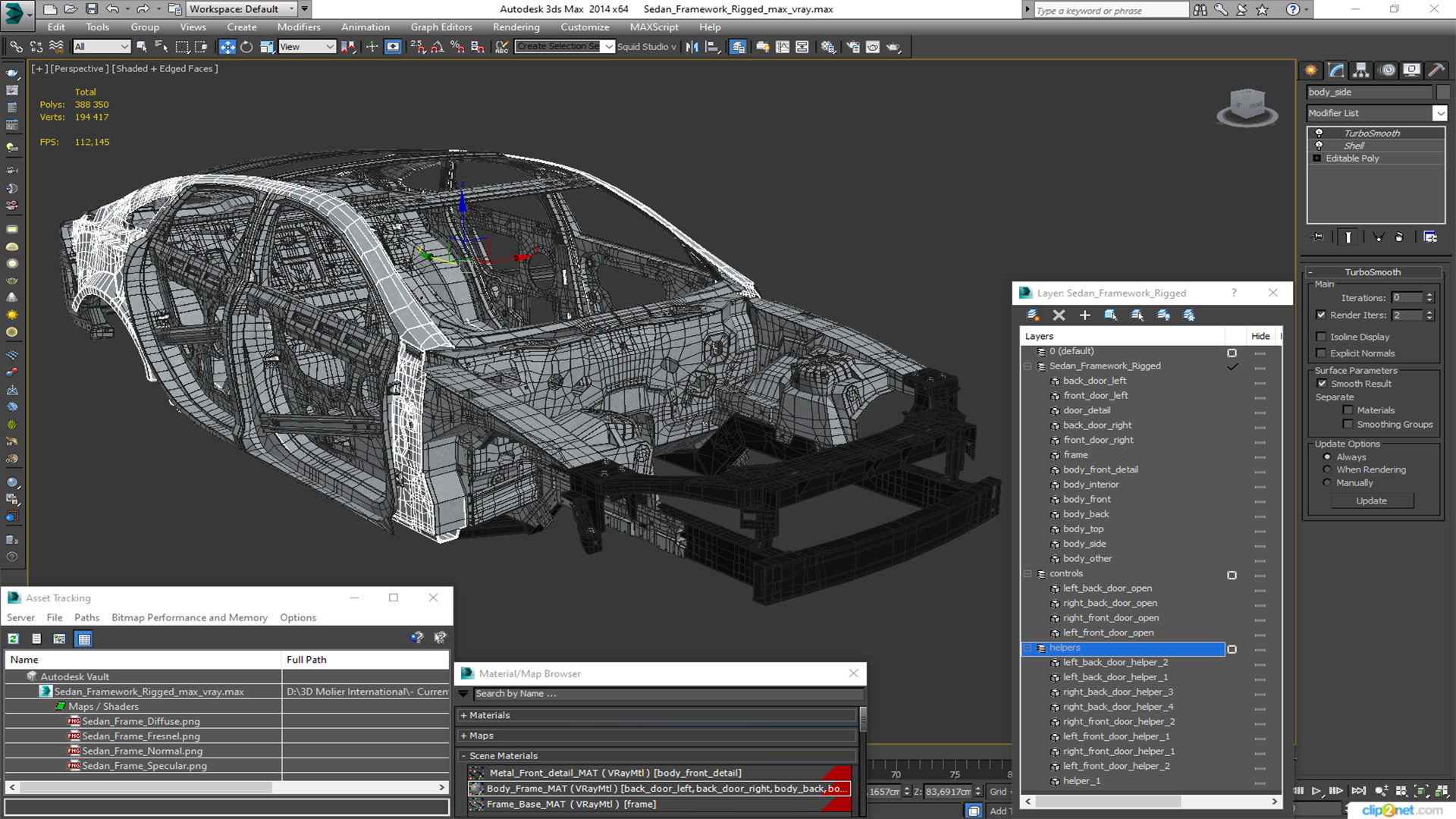Expand the Maps group in Material Browser

pyautogui.click(x=463, y=736)
